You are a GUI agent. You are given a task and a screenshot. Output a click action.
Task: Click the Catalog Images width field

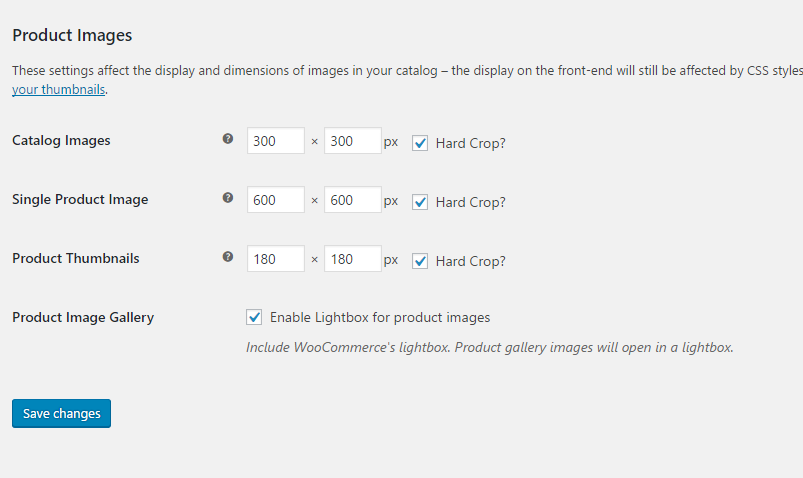pyautogui.click(x=276, y=140)
